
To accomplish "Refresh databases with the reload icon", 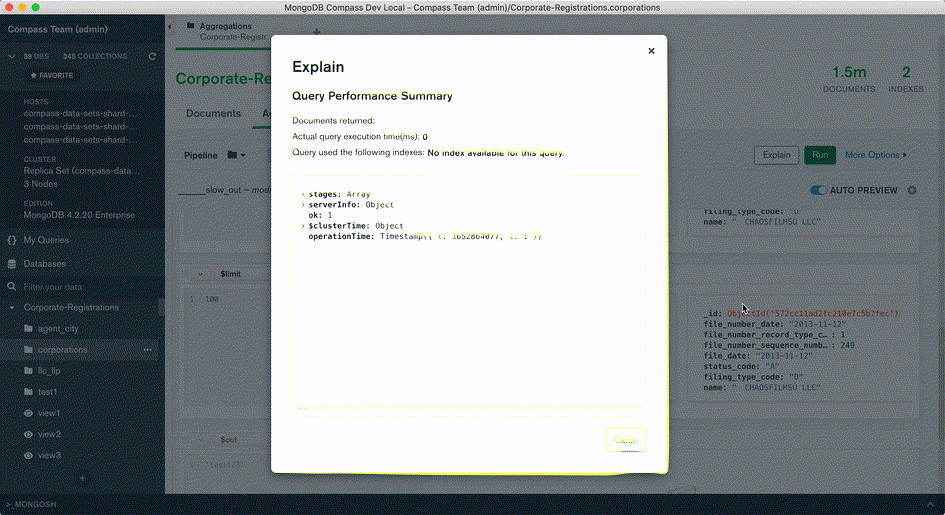I will point(152,56).
